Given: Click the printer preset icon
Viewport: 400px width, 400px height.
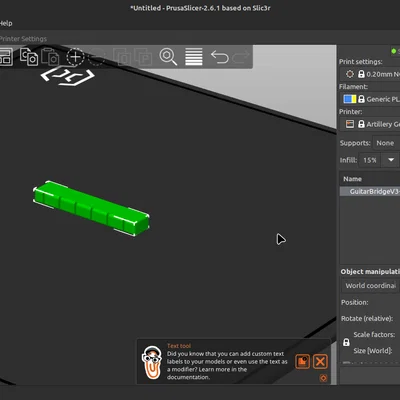Looking at the screenshot, I should (x=350, y=124).
